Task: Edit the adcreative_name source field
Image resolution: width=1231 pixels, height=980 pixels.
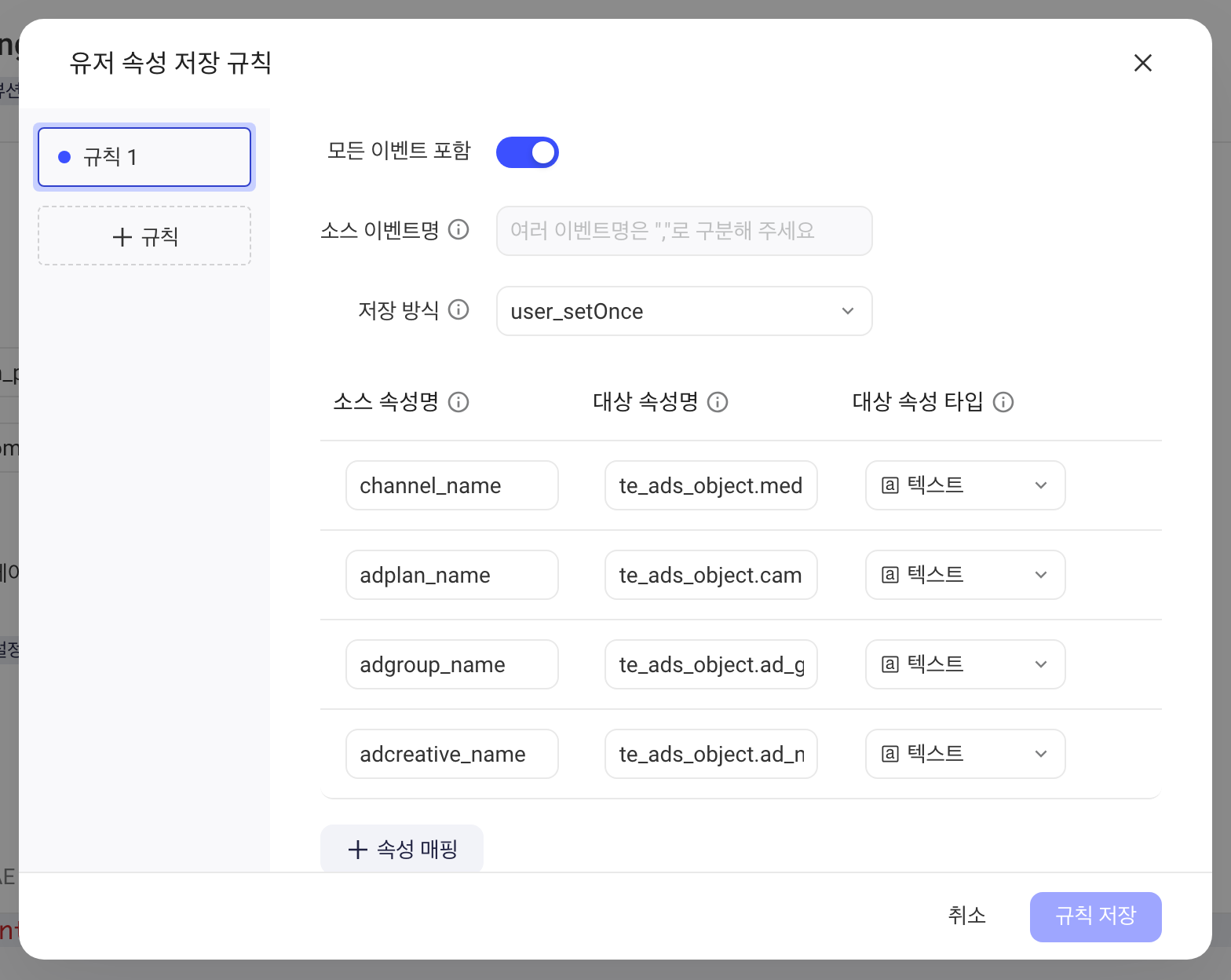Action: coord(452,754)
